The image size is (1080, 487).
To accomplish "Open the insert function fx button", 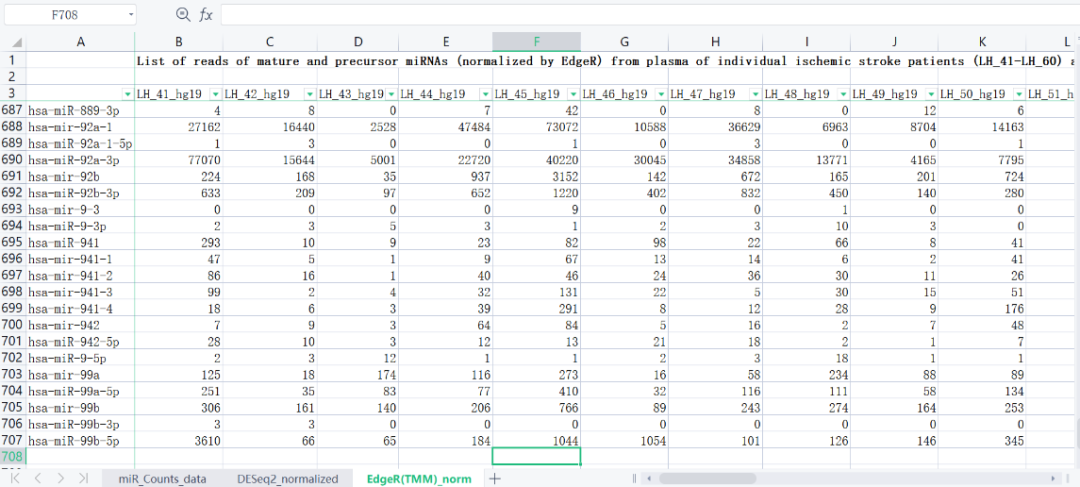I will [x=206, y=14].
